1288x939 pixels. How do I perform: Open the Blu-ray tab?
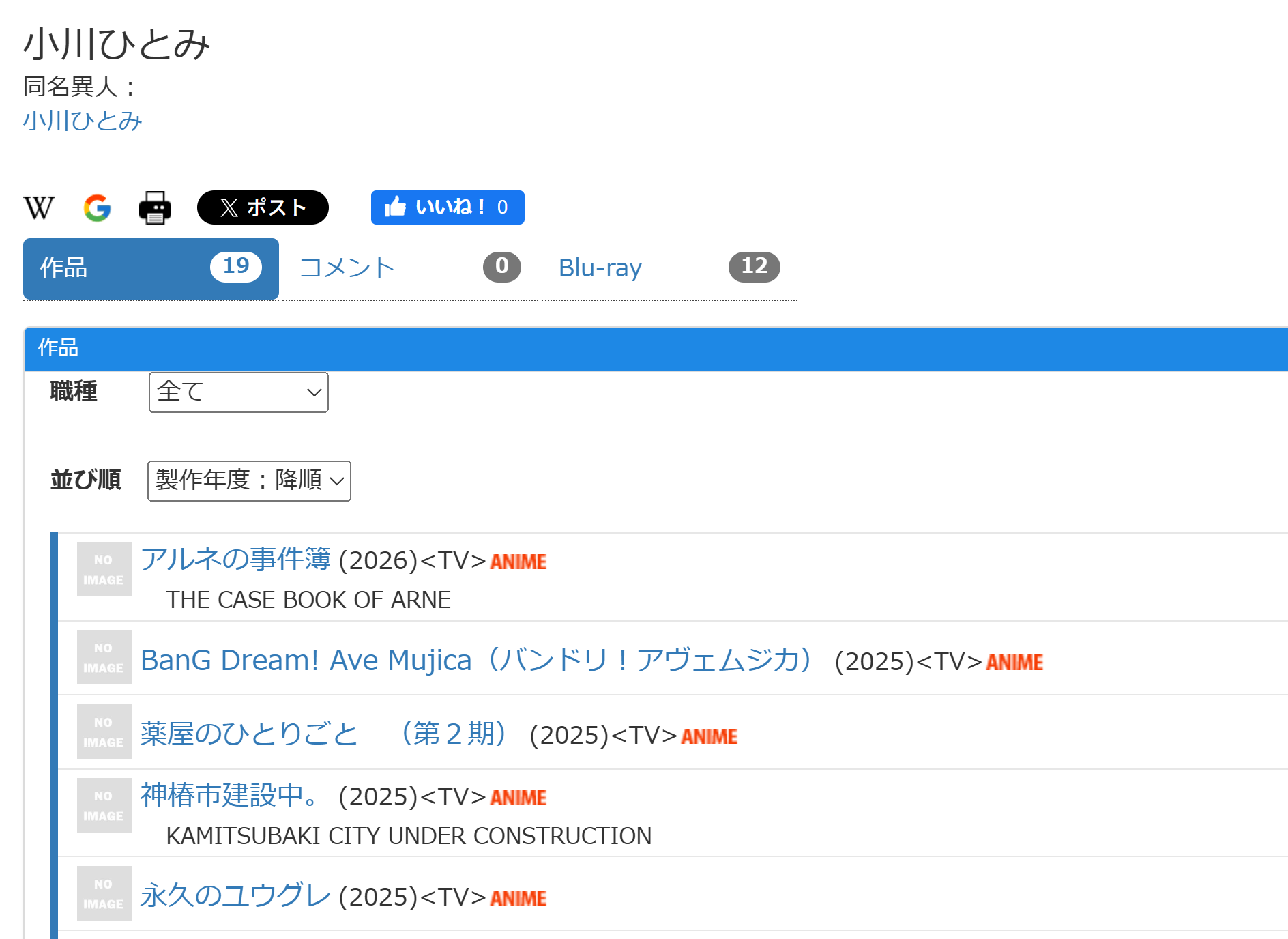click(x=669, y=268)
